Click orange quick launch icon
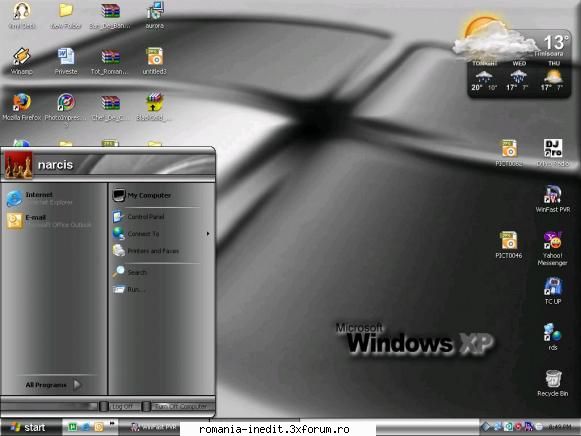Viewport: 581px width, 436px height. (x=99, y=427)
